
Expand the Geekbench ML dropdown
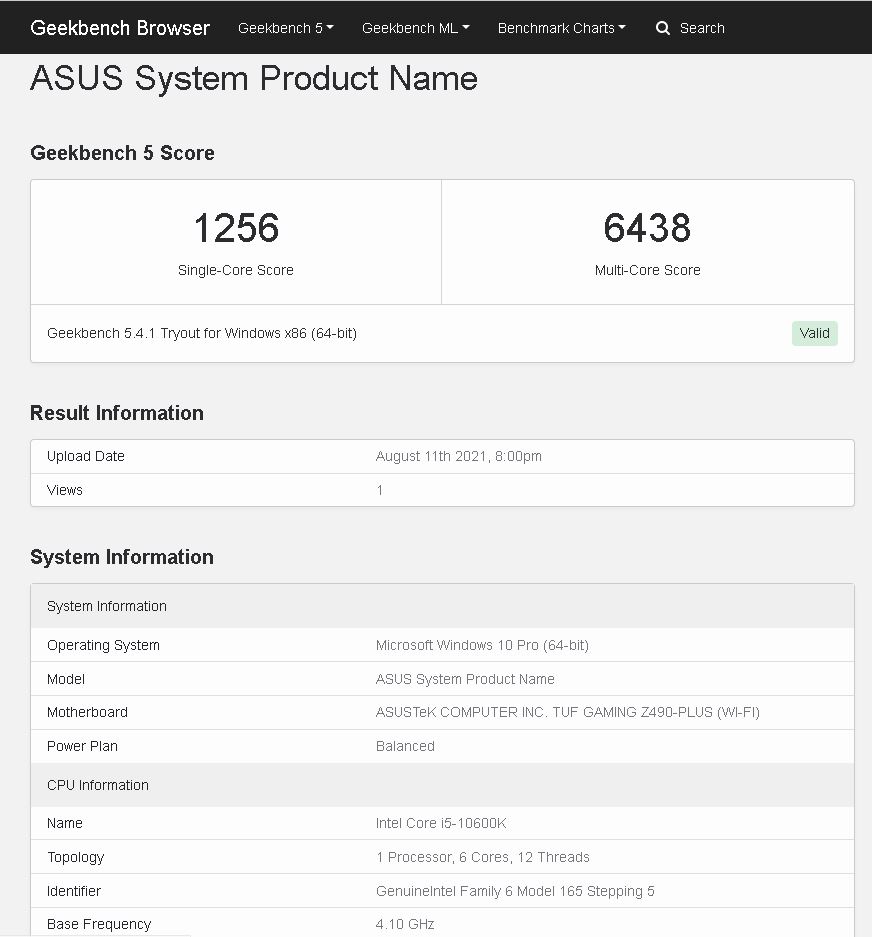click(416, 28)
